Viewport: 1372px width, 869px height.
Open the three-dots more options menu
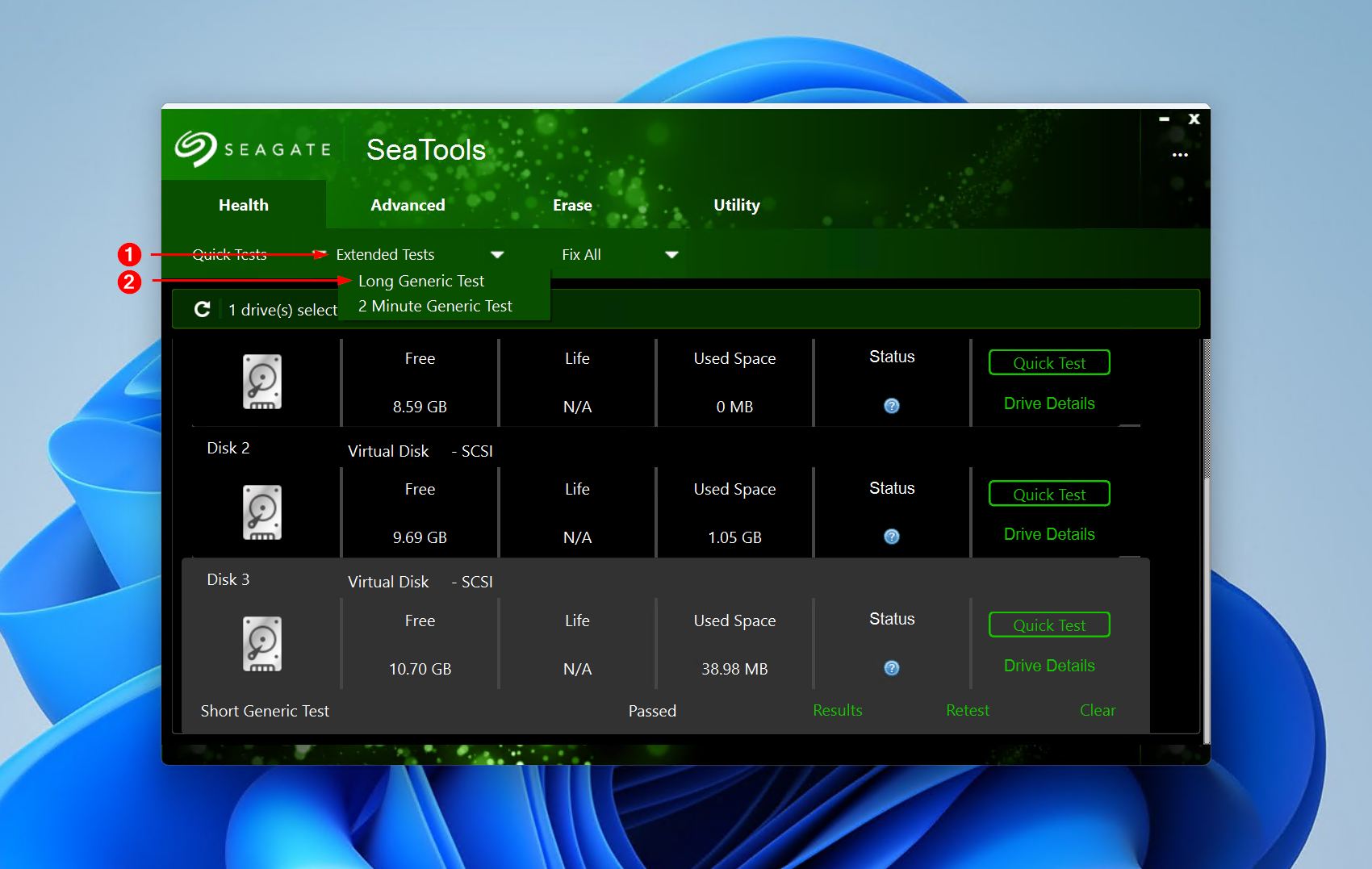click(x=1180, y=155)
